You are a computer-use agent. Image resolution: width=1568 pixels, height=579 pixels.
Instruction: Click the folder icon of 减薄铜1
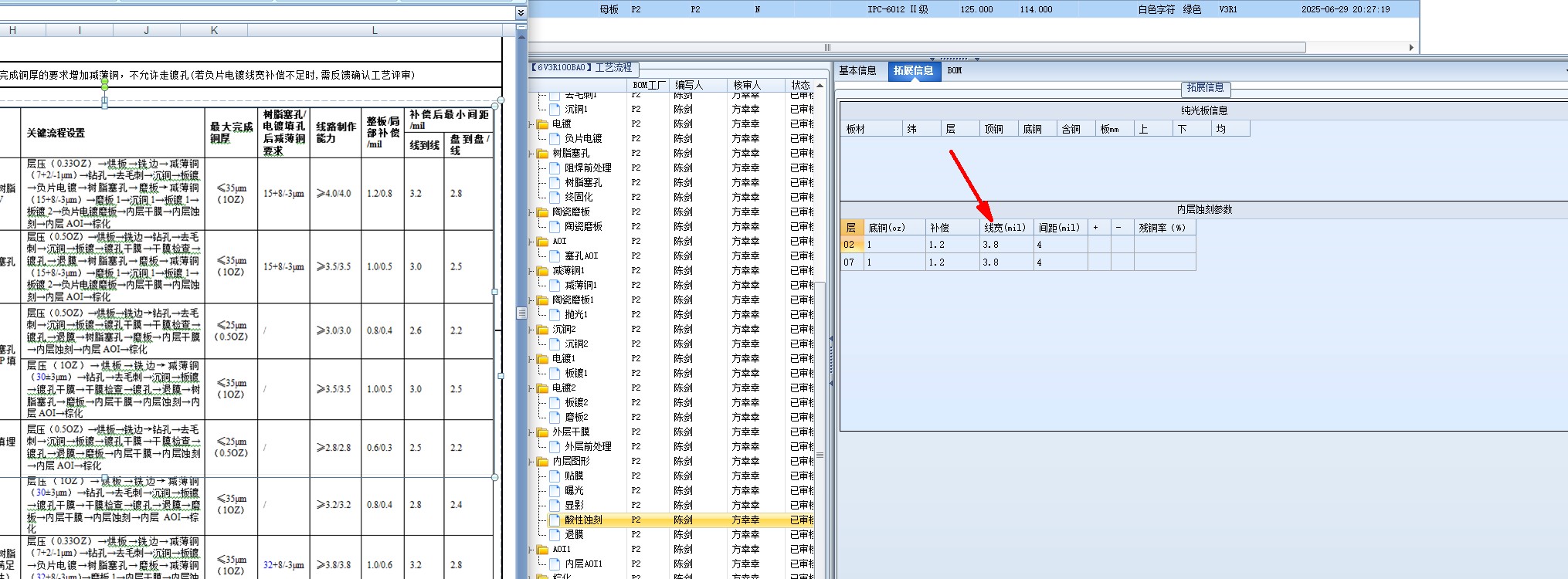542,270
